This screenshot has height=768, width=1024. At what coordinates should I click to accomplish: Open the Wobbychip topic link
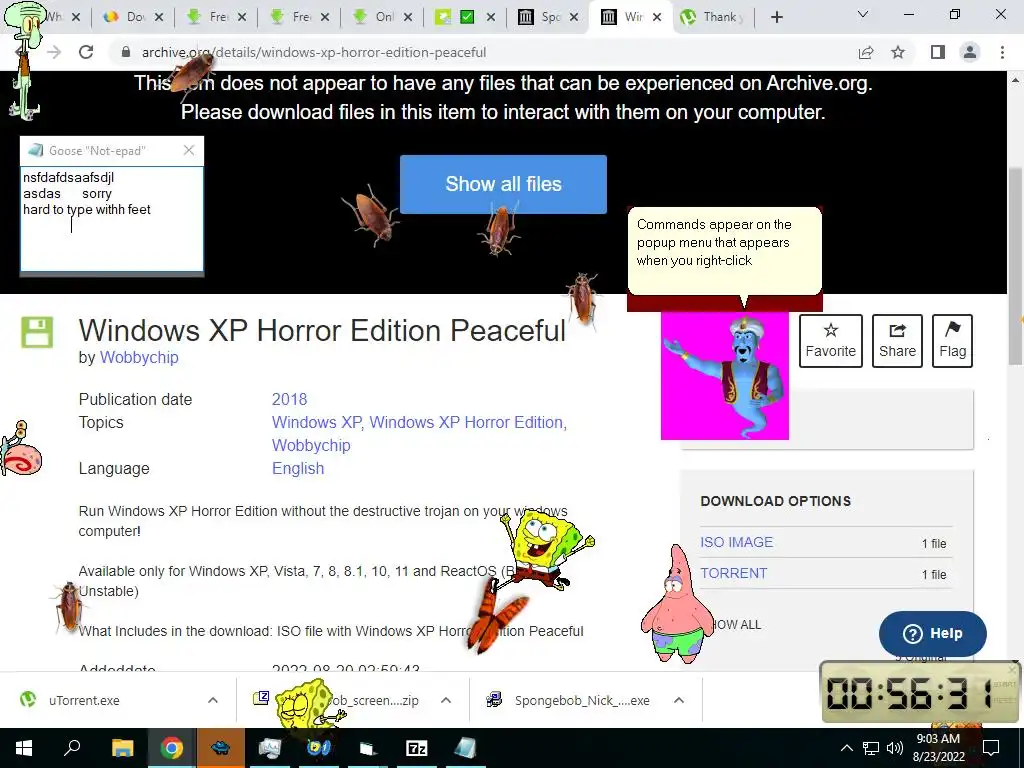(311, 445)
